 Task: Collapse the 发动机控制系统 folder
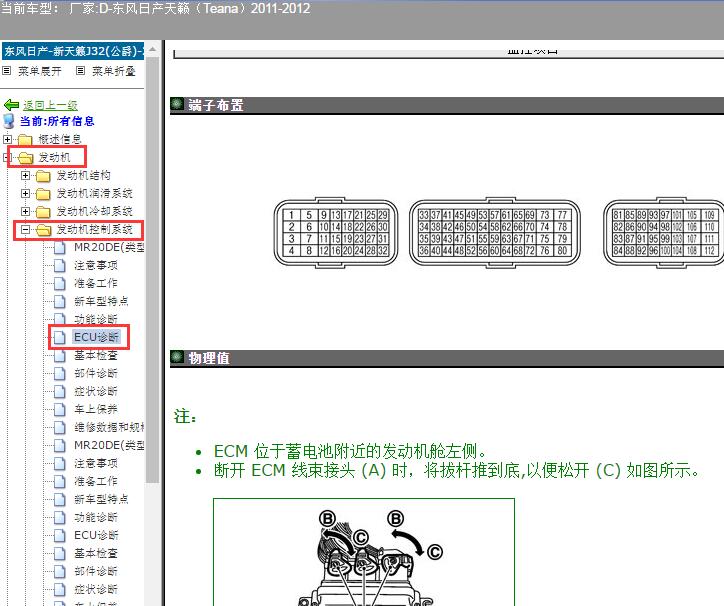25,230
